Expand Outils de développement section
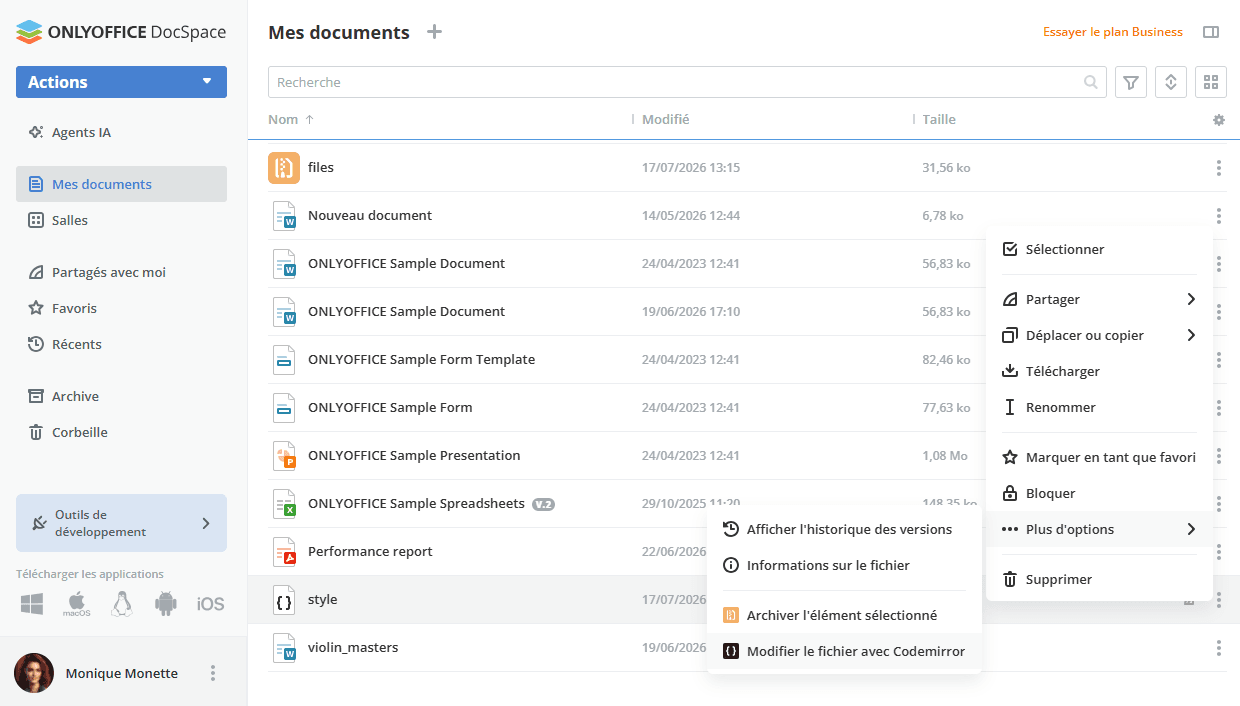1240x706 pixels. 121,523
